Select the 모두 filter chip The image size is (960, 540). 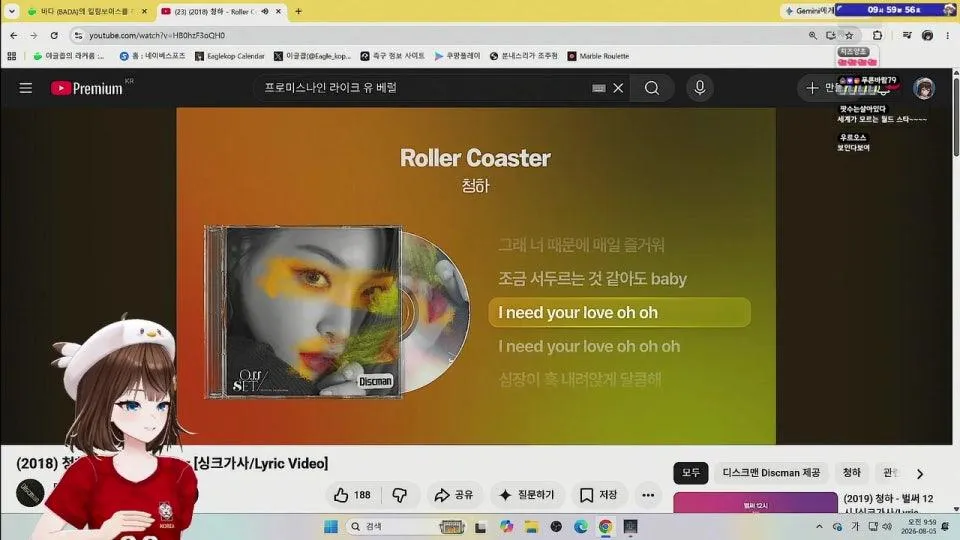691,473
